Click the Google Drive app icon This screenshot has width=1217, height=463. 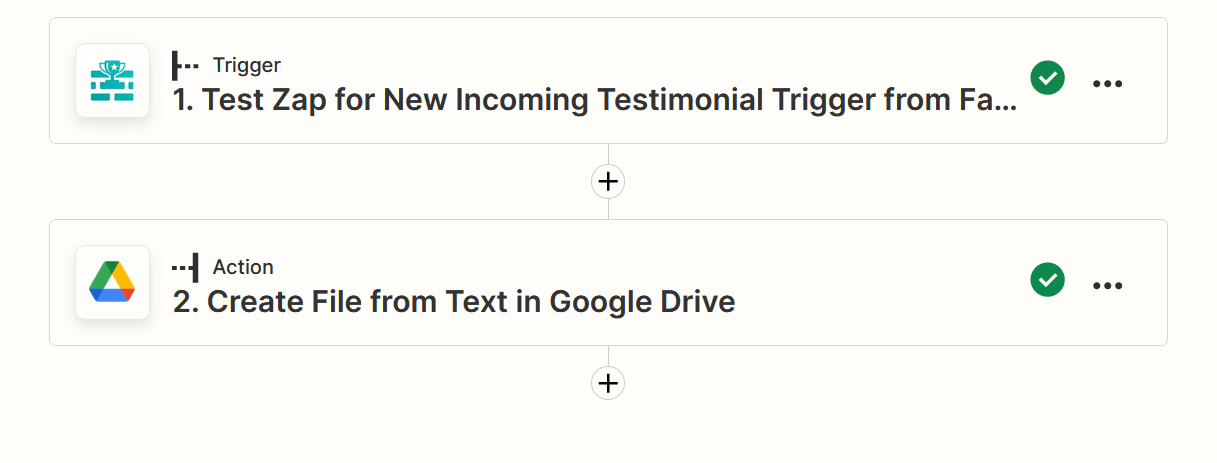click(x=113, y=283)
